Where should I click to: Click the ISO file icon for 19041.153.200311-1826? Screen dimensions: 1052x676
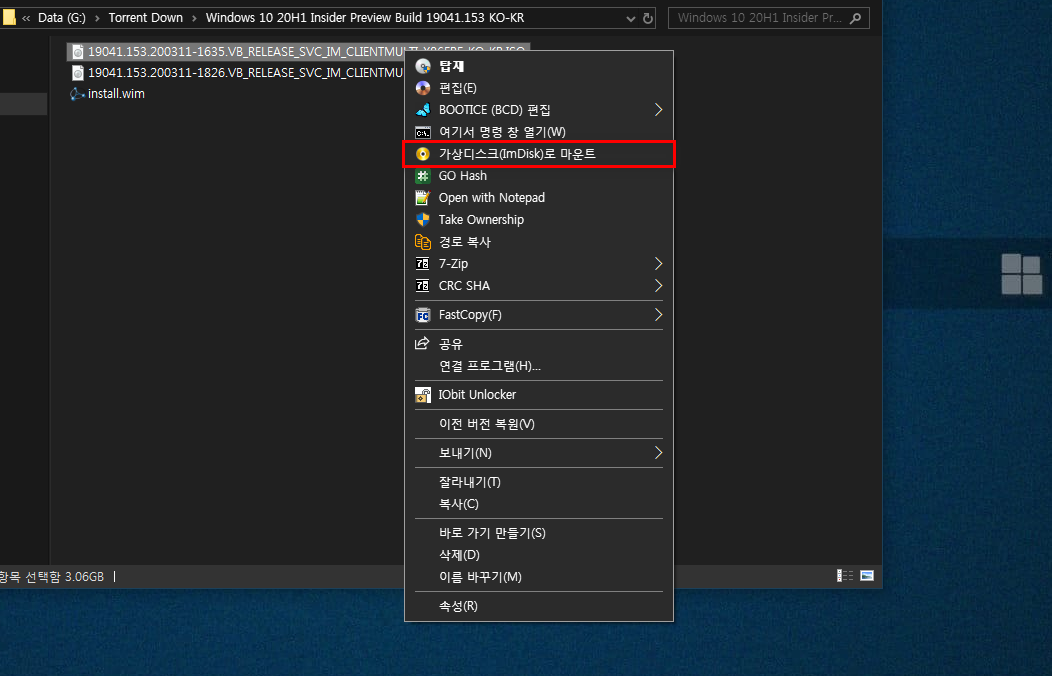78,72
